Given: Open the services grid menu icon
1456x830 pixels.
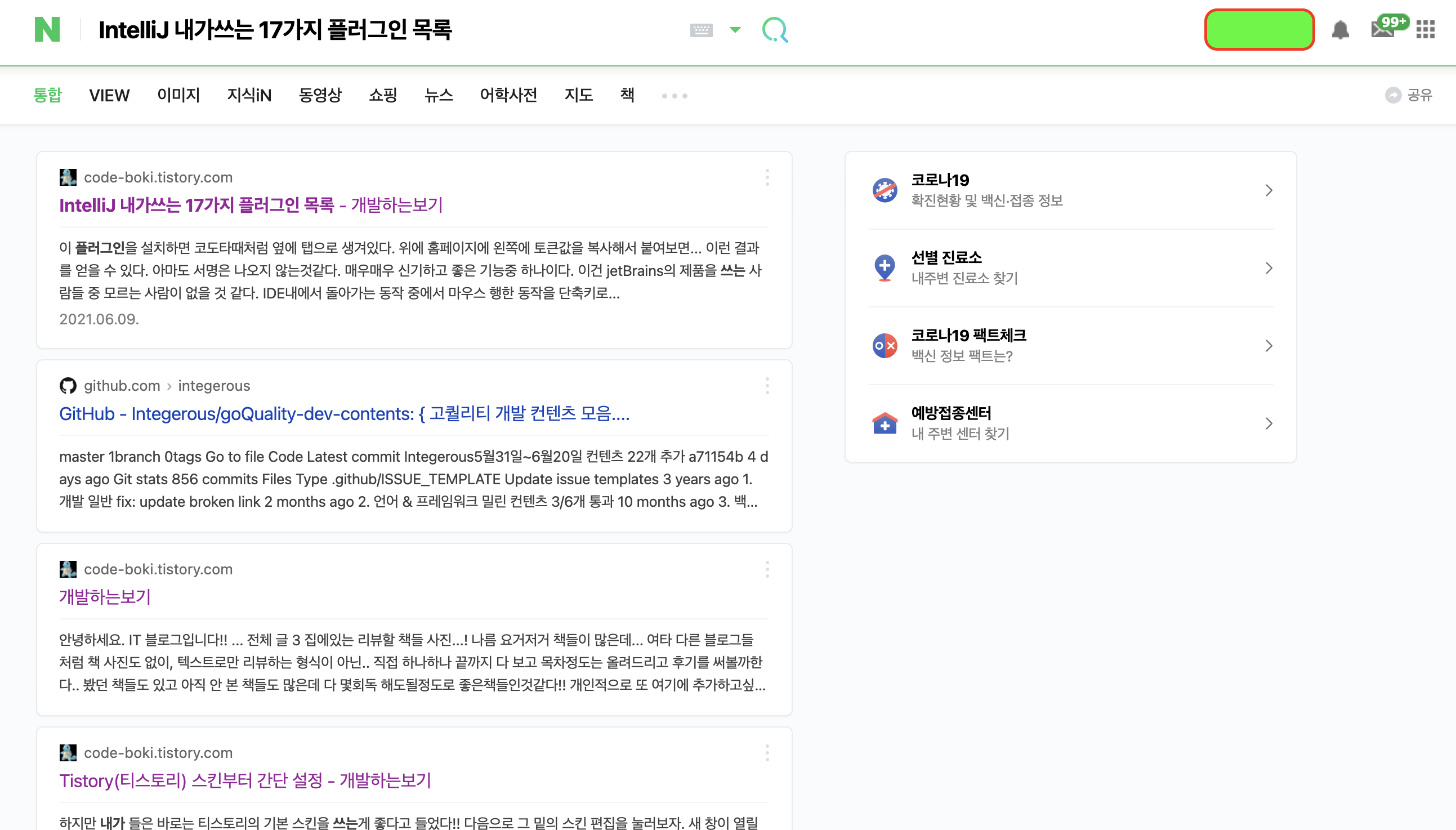Looking at the screenshot, I should point(1425,30).
